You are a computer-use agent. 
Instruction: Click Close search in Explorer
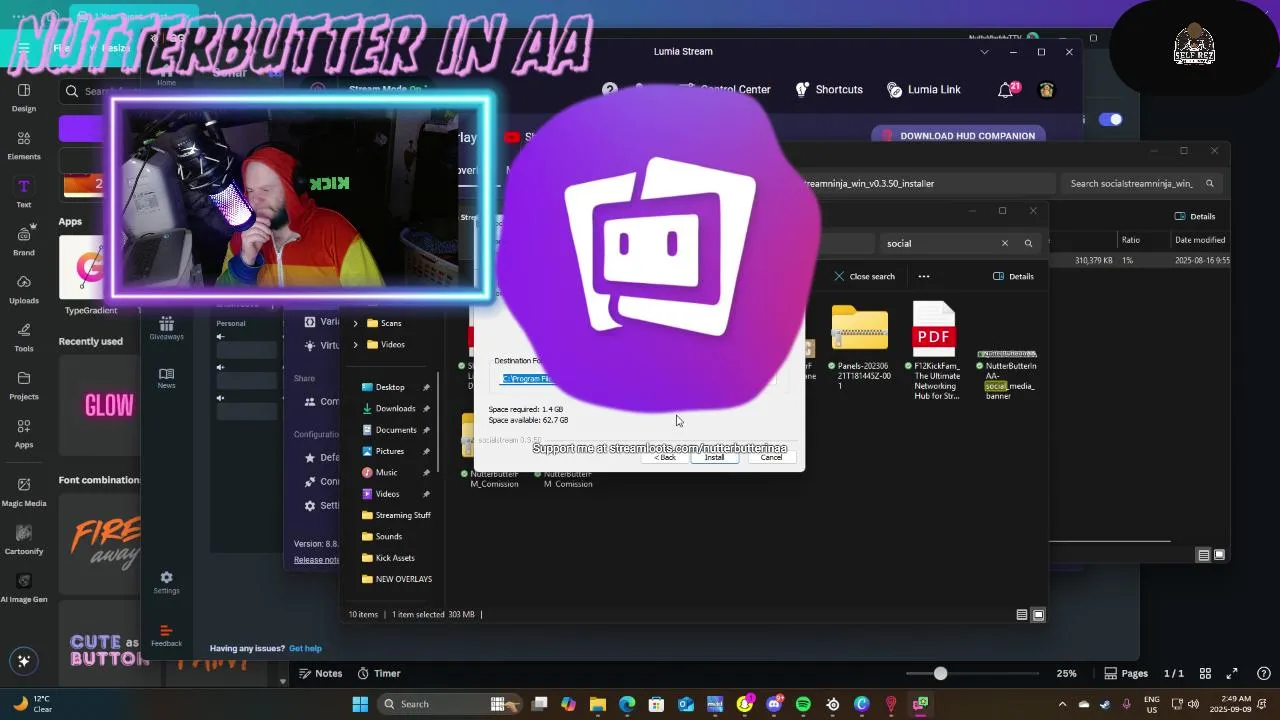(x=865, y=276)
